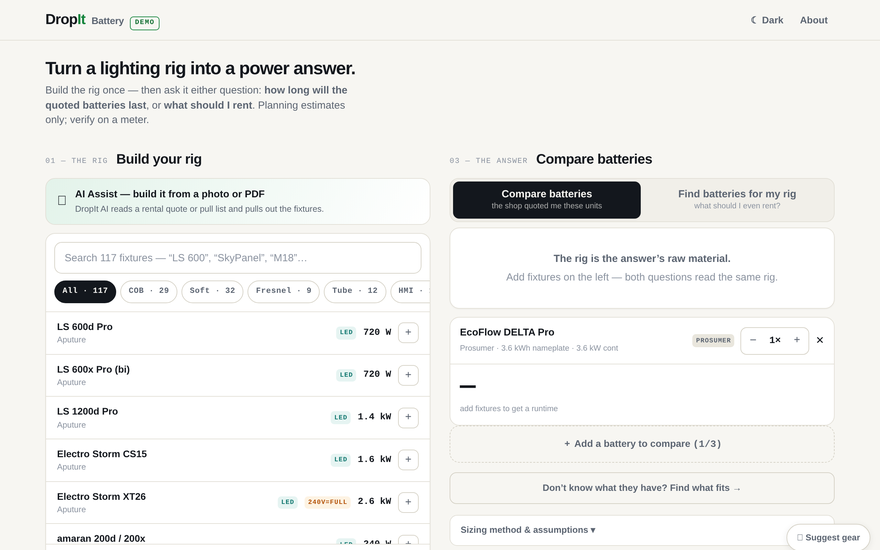Add Electro Storm XT26 with plus button
880x550 pixels.
pyautogui.click(x=408, y=502)
